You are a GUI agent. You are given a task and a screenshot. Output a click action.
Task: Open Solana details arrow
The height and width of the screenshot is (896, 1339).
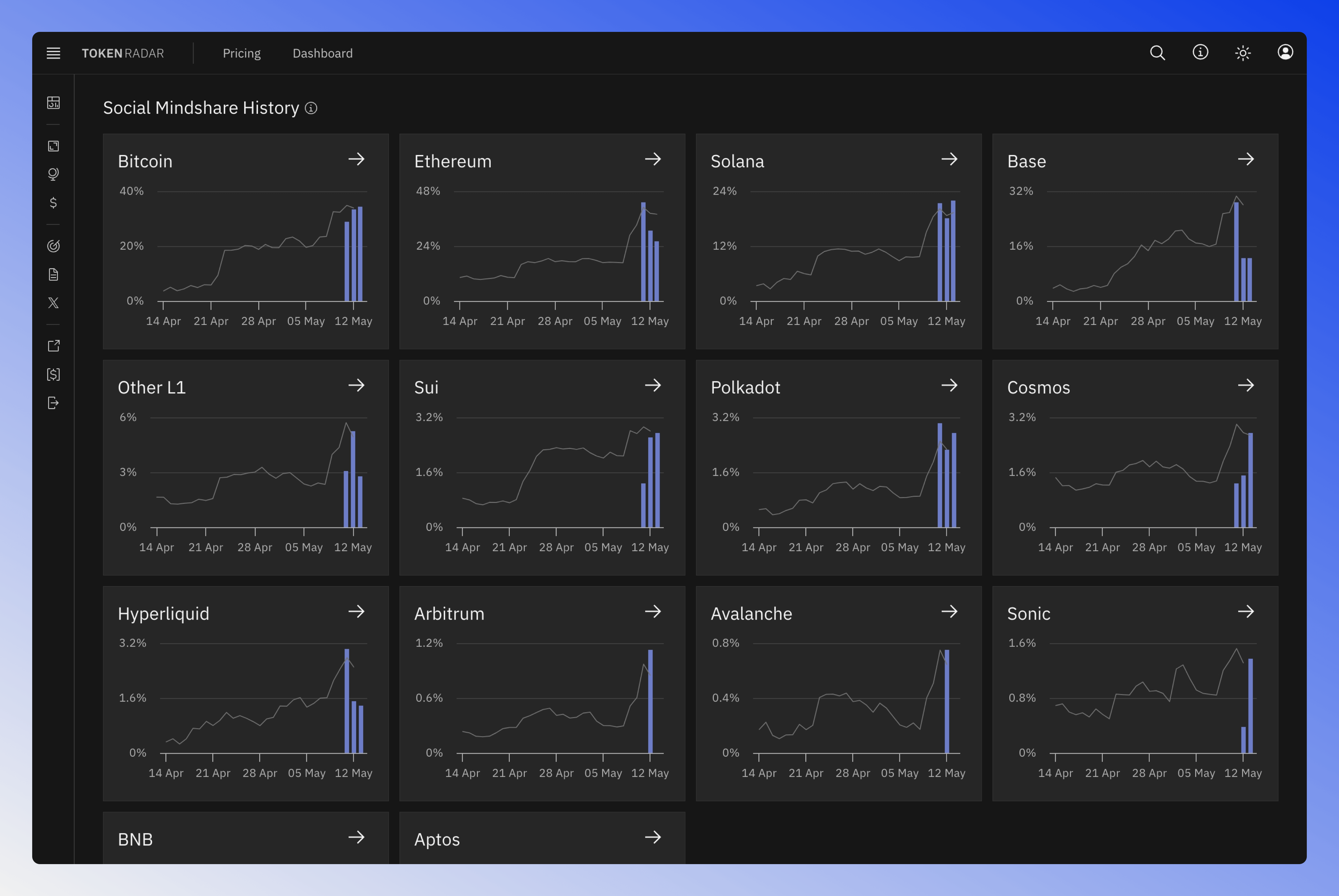949,159
